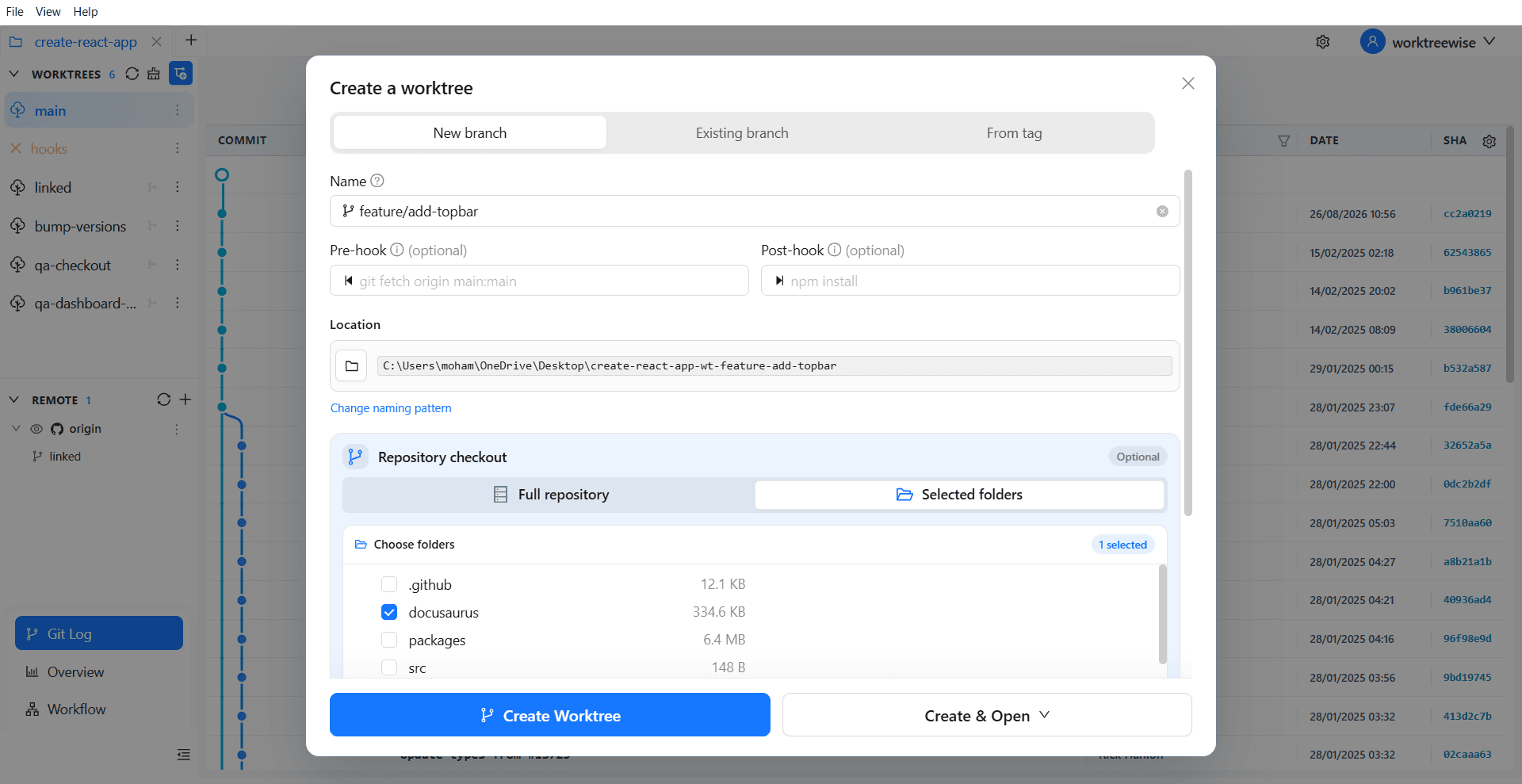Click the Name help question icon

pos(377,181)
